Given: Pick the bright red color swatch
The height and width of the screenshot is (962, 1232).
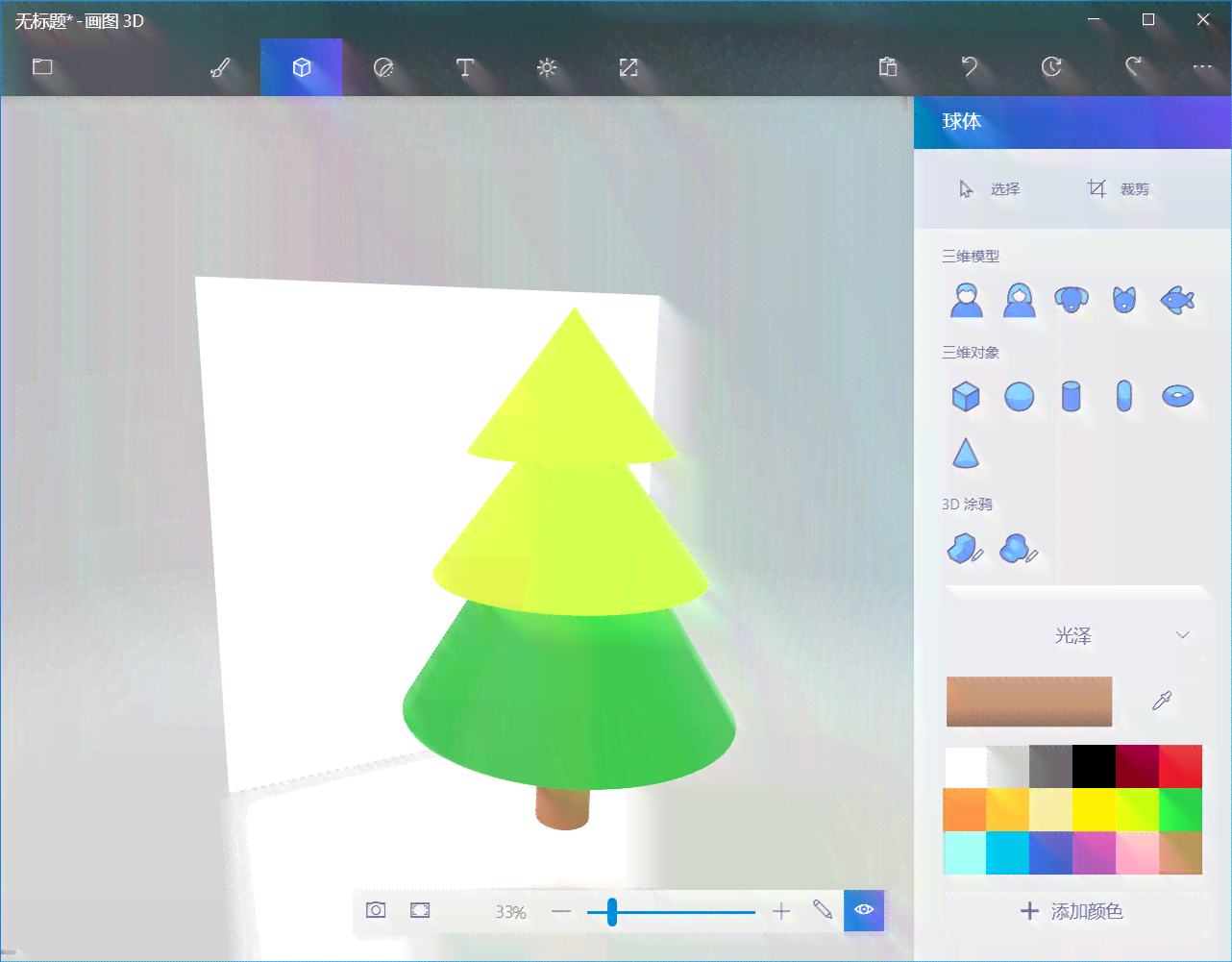Looking at the screenshot, I should pyautogui.click(x=1181, y=767).
